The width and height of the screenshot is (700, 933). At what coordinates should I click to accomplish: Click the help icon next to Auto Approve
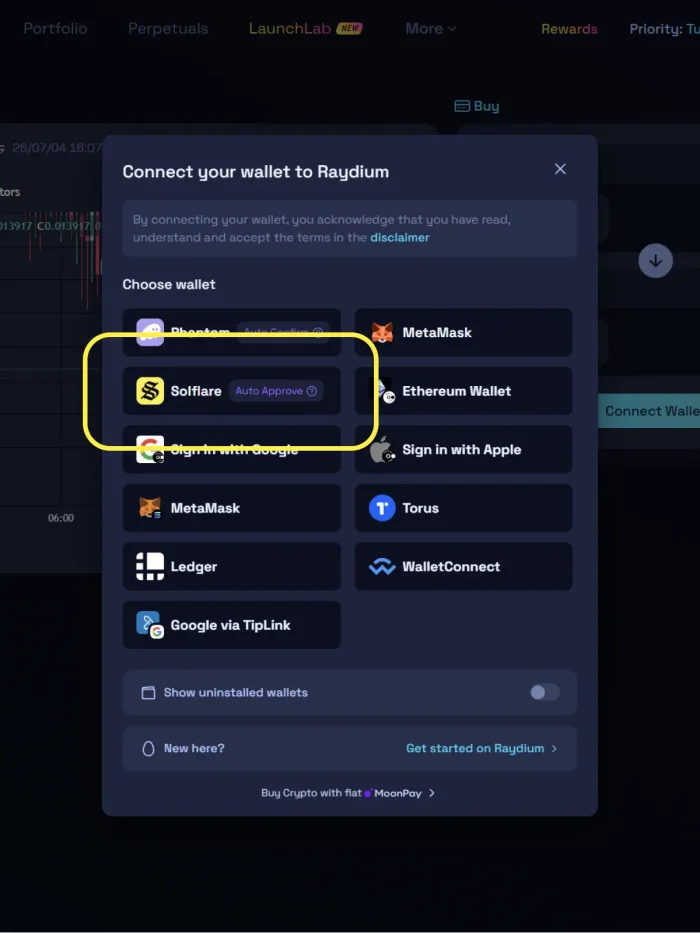(x=312, y=391)
